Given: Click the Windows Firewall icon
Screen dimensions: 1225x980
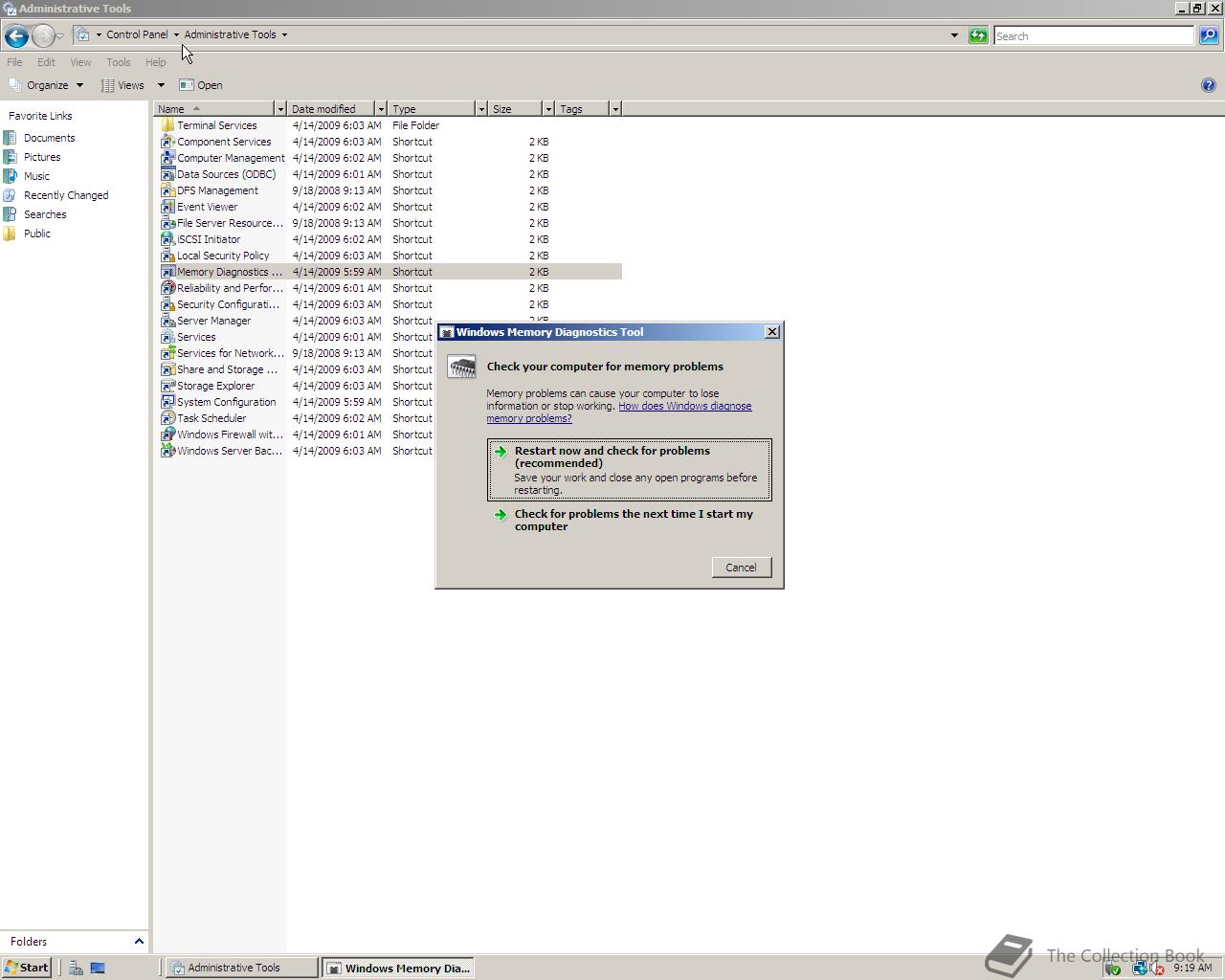Looking at the screenshot, I should (167, 434).
